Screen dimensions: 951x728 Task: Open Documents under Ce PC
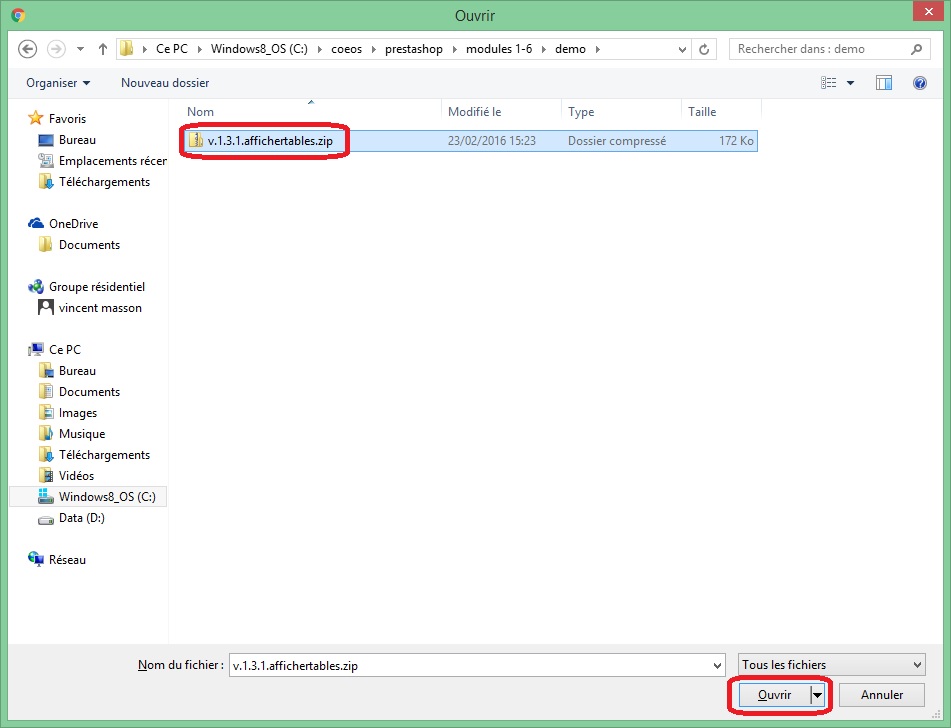pos(89,392)
